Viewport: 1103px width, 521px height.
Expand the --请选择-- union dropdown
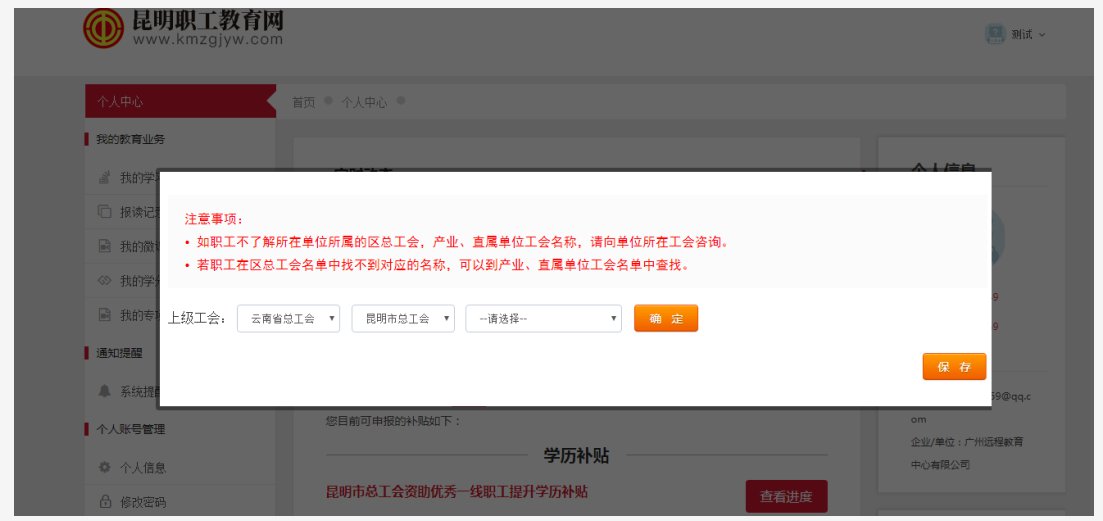(x=543, y=318)
